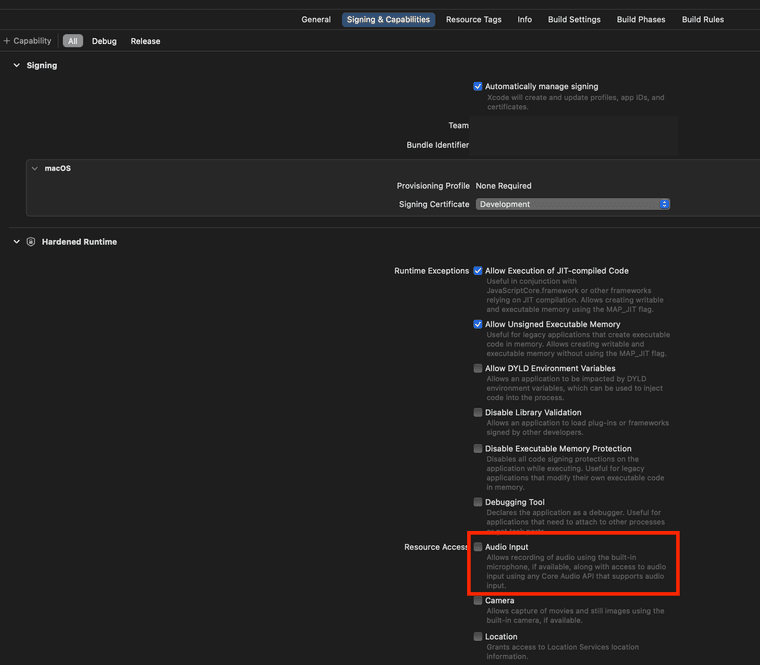760x665 pixels.
Task: Click the Hardened Runtime shield icon
Action: coord(31,242)
